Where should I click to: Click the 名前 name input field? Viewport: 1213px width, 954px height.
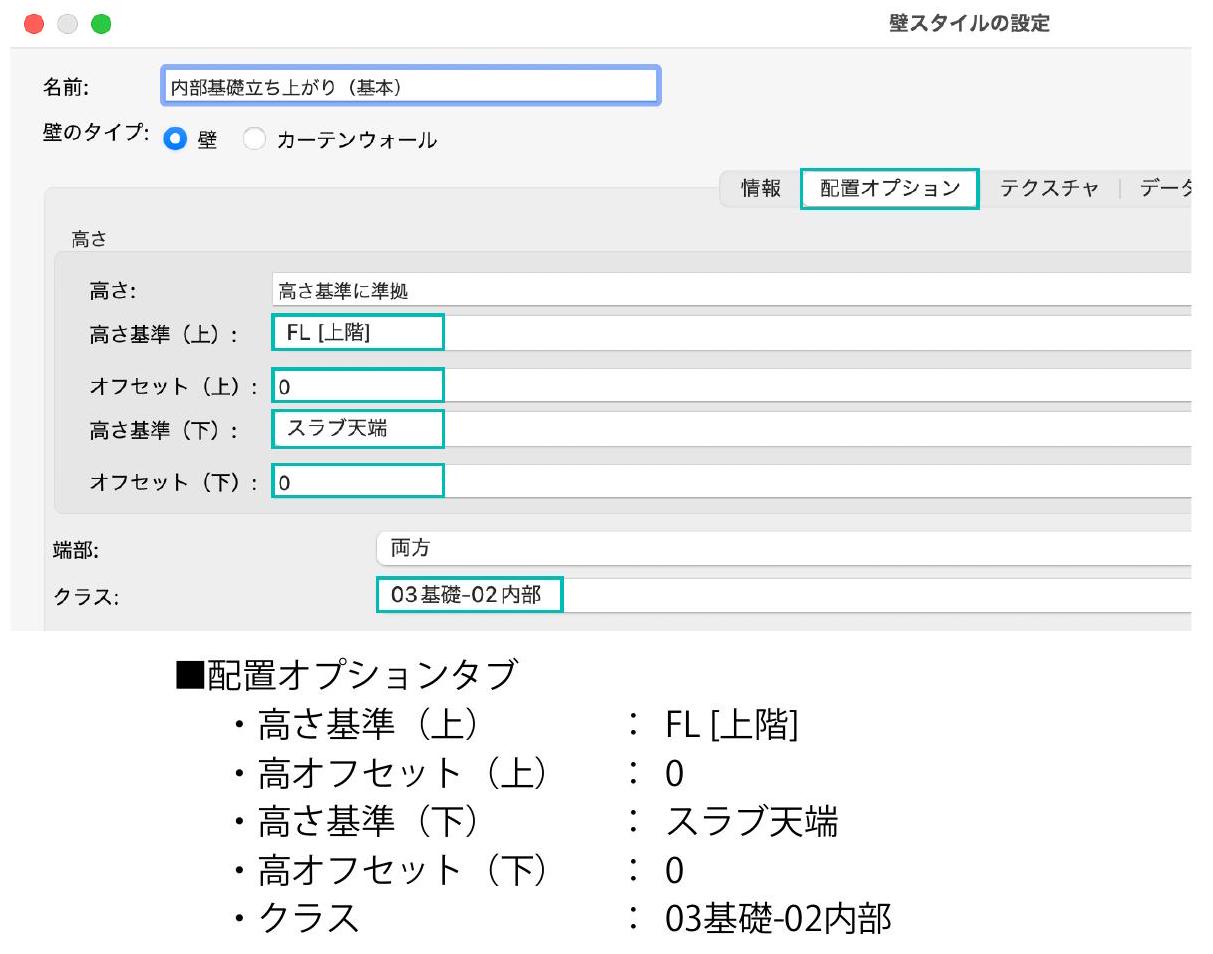[410, 86]
